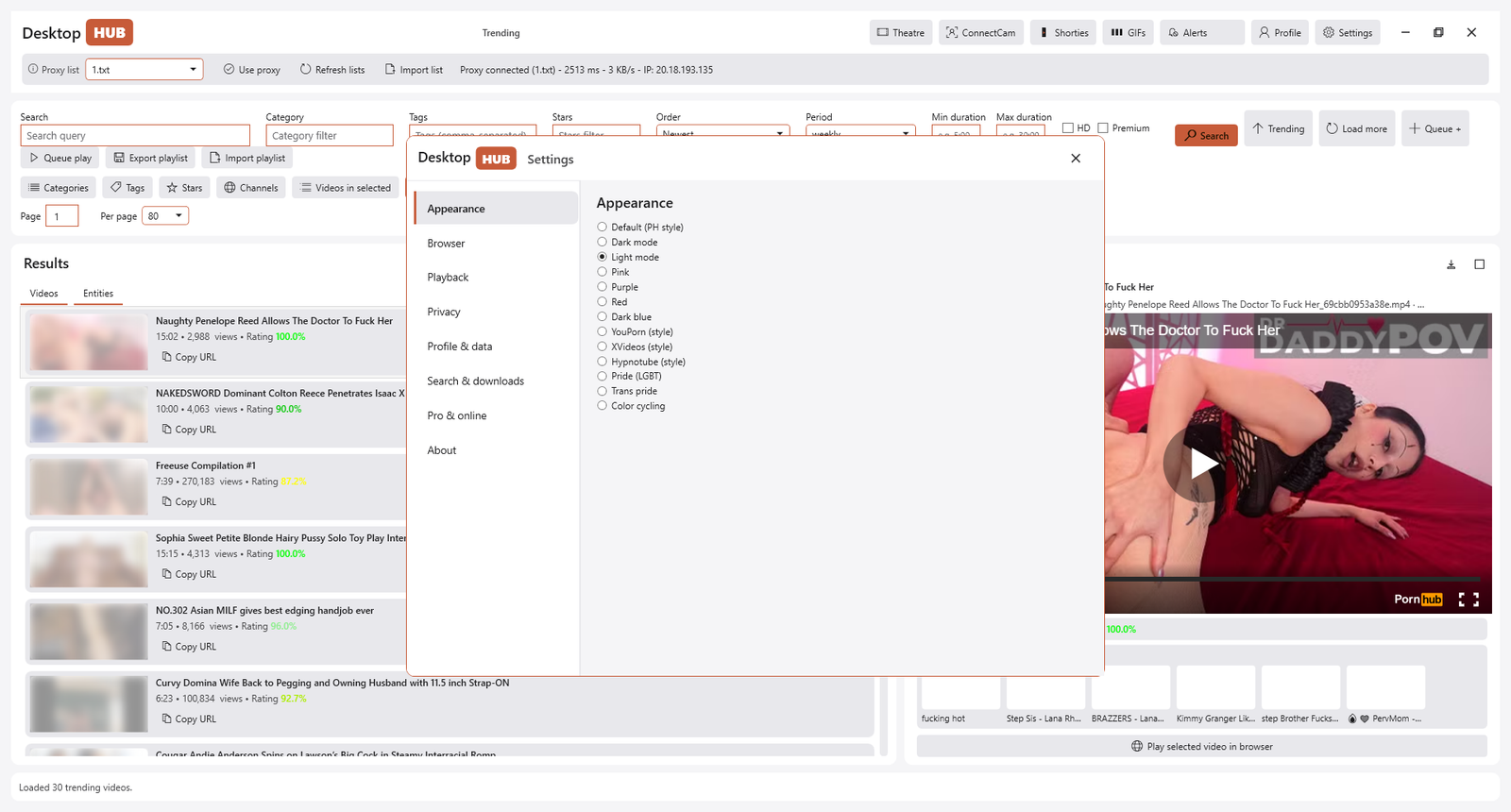
Task: Click the Videos in selected button
Action: point(346,188)
